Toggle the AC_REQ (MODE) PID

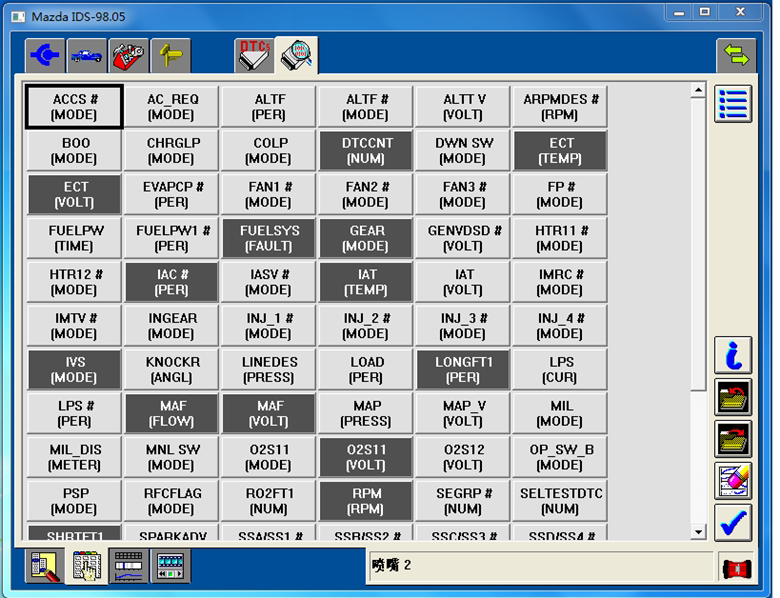point(172,107)
